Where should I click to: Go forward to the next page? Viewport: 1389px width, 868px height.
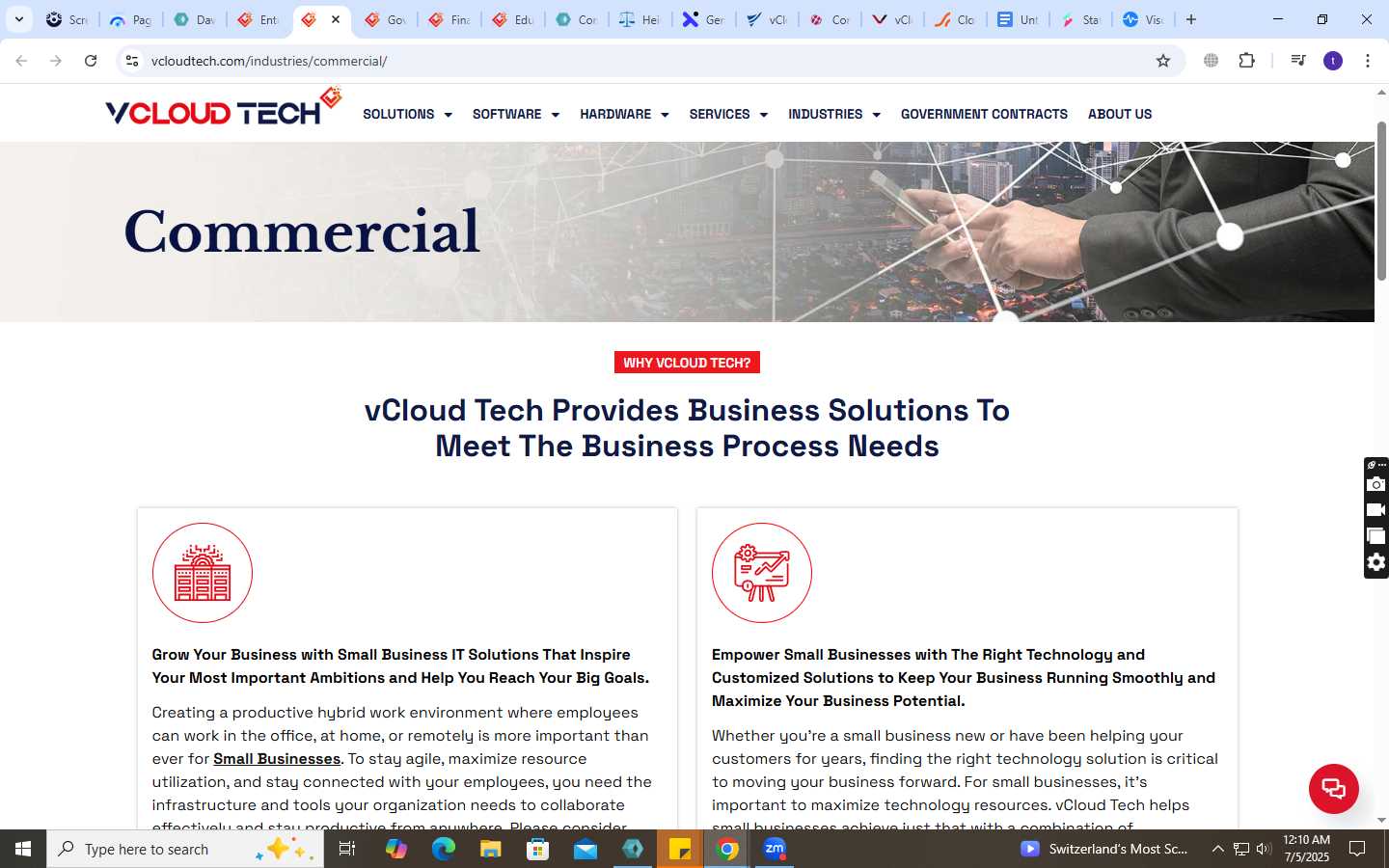coord(56,61)
